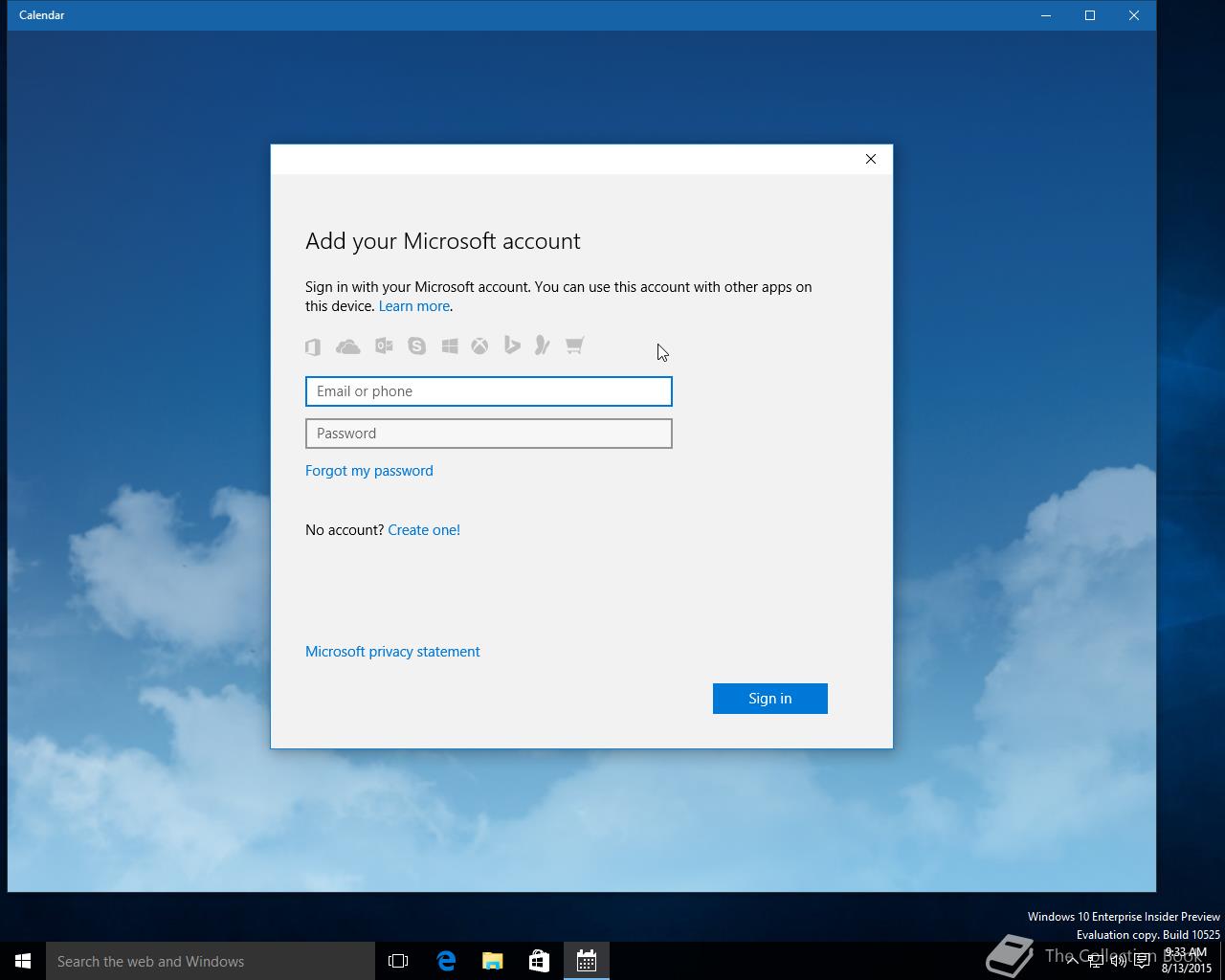1225x980 pixels.
Task: Click the Outlook icon in services row
Action: pyautogui.click(x=384, y=345)
